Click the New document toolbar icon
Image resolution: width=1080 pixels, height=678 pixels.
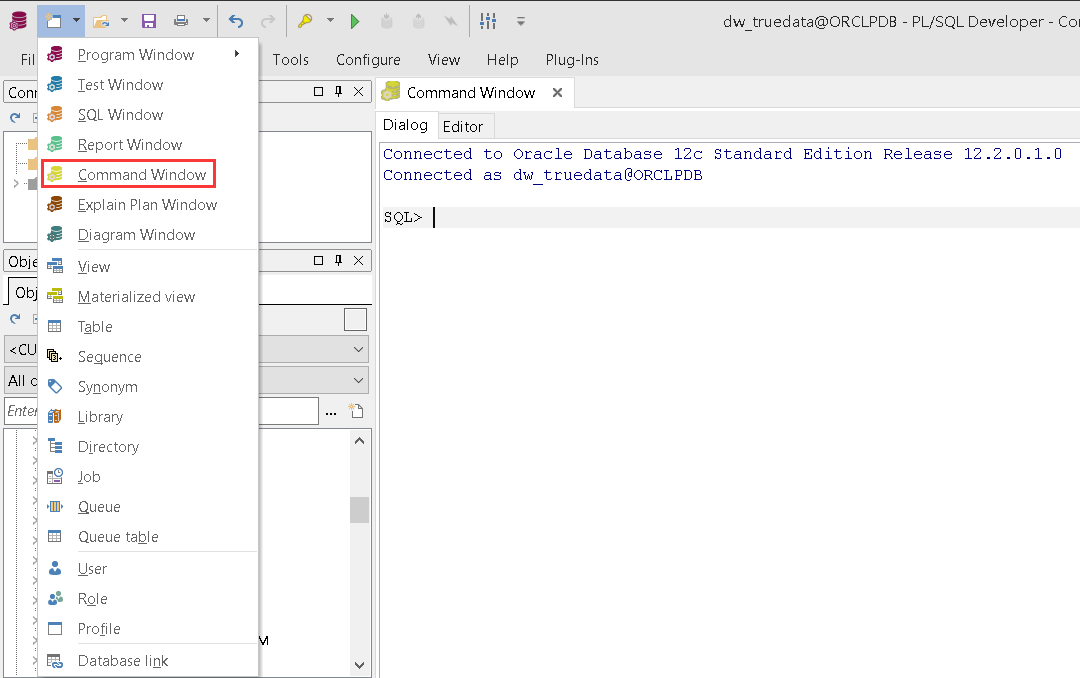[x=54, y=21]
